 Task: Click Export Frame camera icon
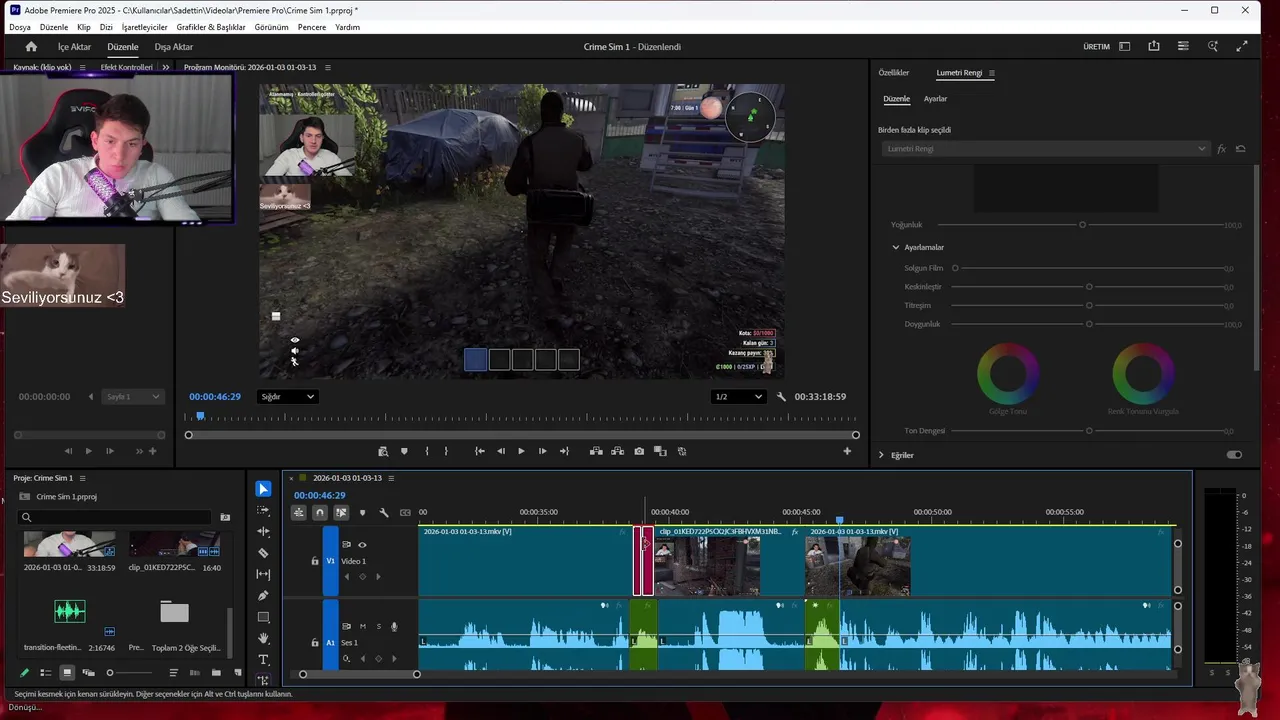639,451
